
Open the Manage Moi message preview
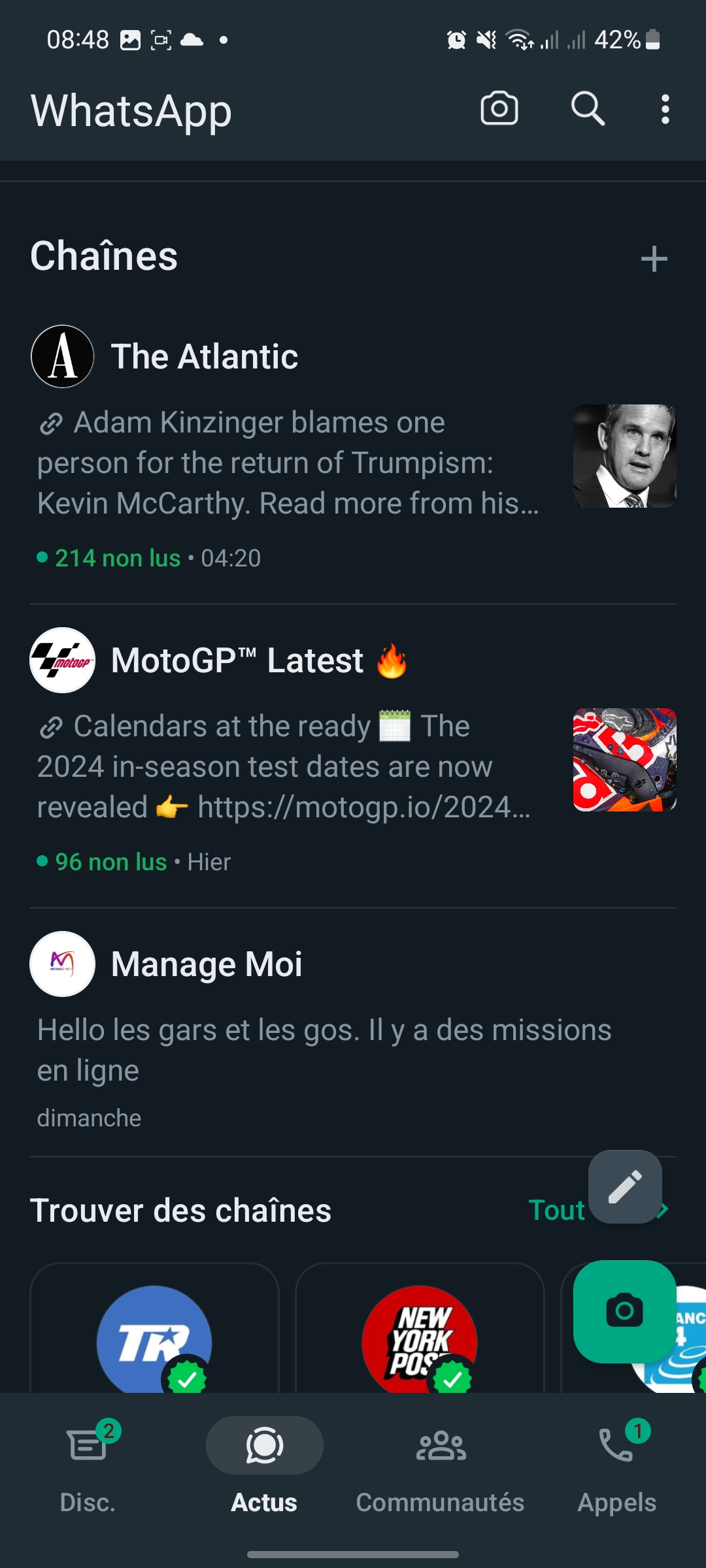pyautogui.click(x=324, y=1050)
